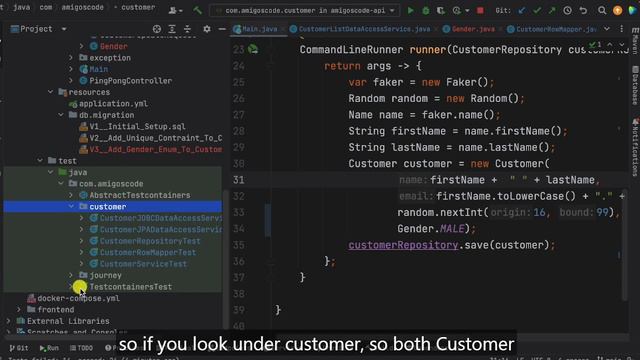
Task: Show Git history clock icon
Action: pyautogui.click(x=567, y=11)
